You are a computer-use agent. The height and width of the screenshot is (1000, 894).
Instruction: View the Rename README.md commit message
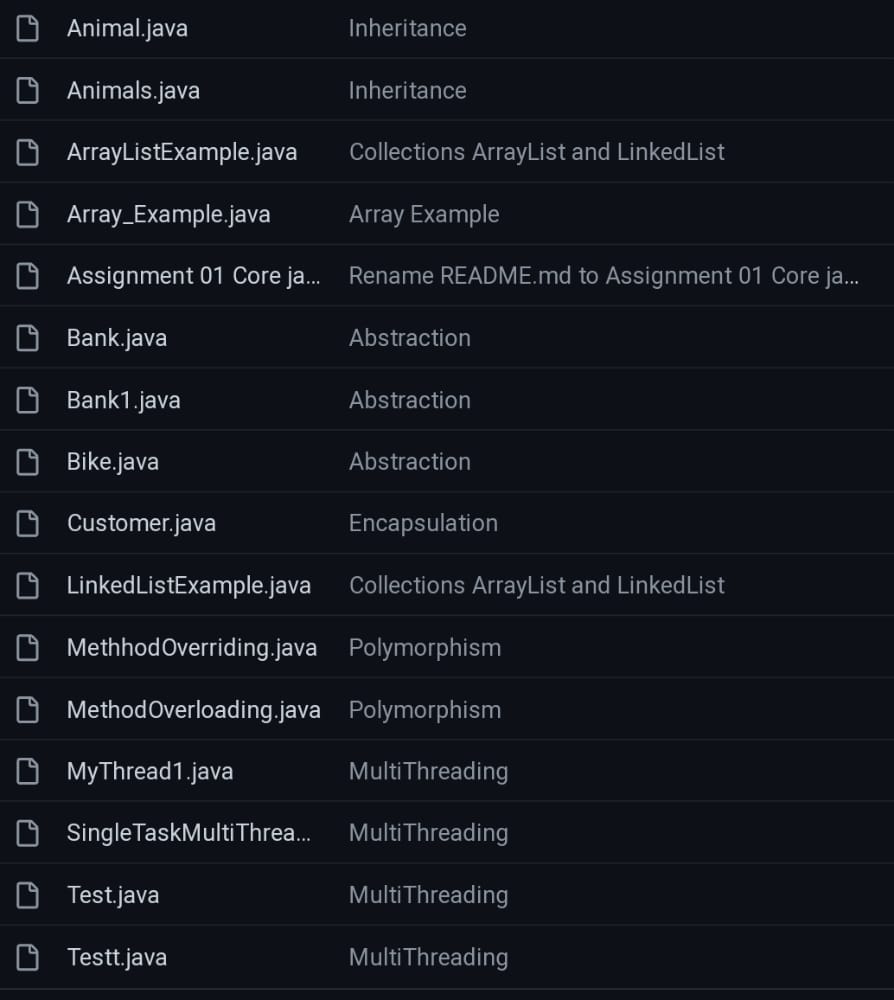[604, 276]
